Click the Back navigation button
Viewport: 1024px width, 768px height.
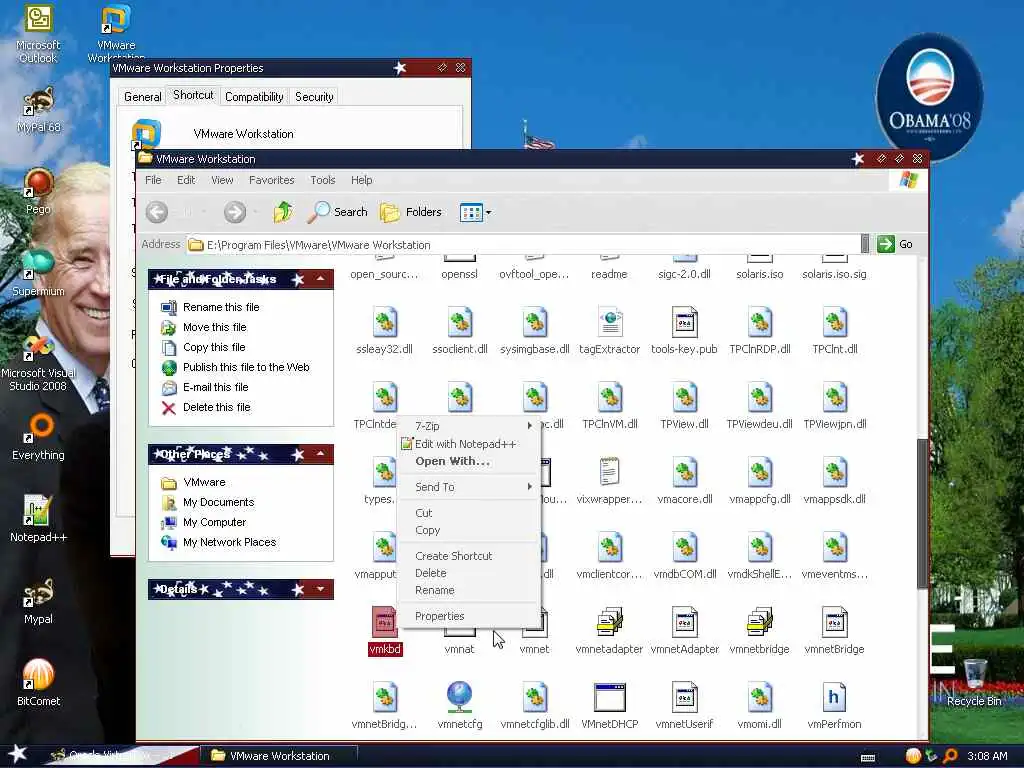pyautogui.click(x=157, y=212)
